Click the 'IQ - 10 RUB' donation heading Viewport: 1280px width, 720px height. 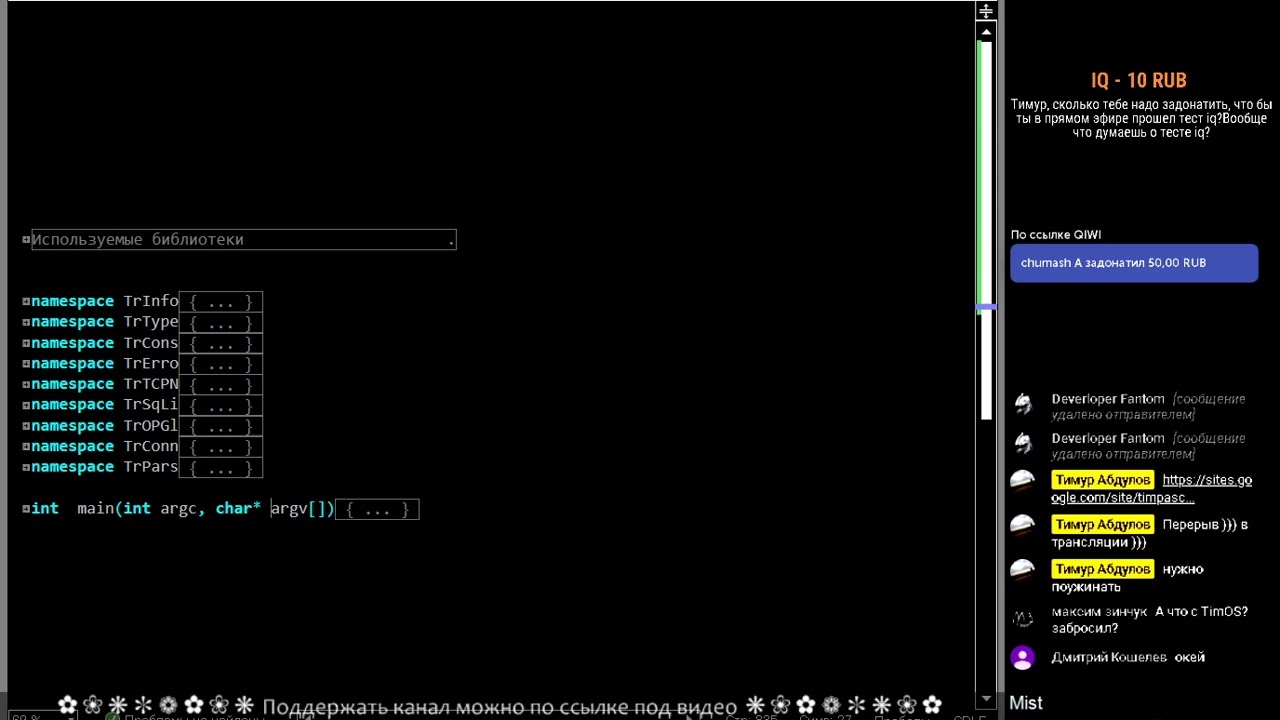(1139, 81)
